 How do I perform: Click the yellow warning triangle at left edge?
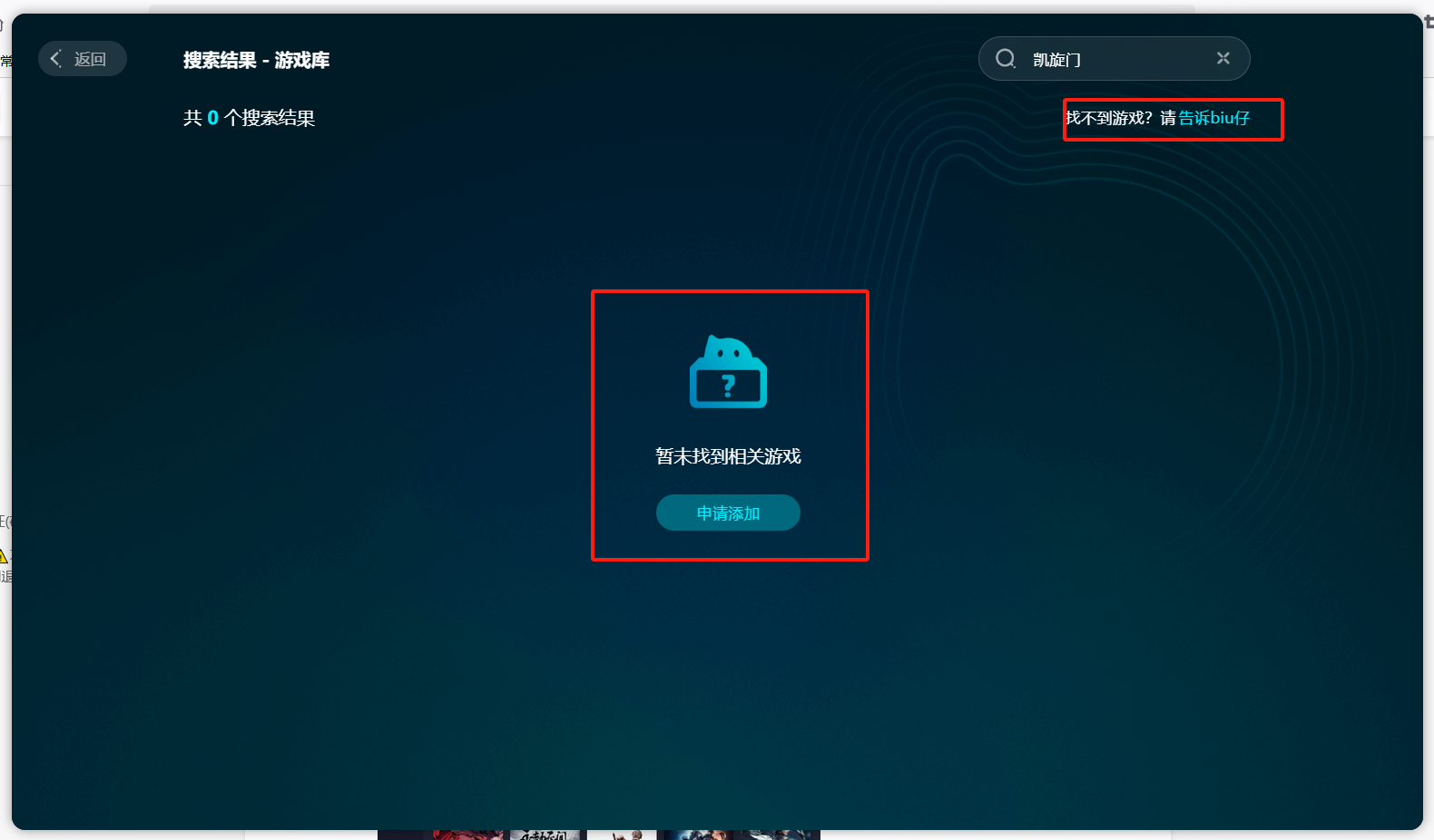[x=4, y=556]
